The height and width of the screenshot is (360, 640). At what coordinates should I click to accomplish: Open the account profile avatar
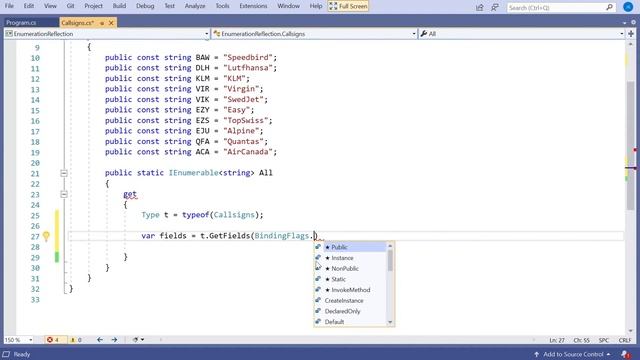point(628,7)
